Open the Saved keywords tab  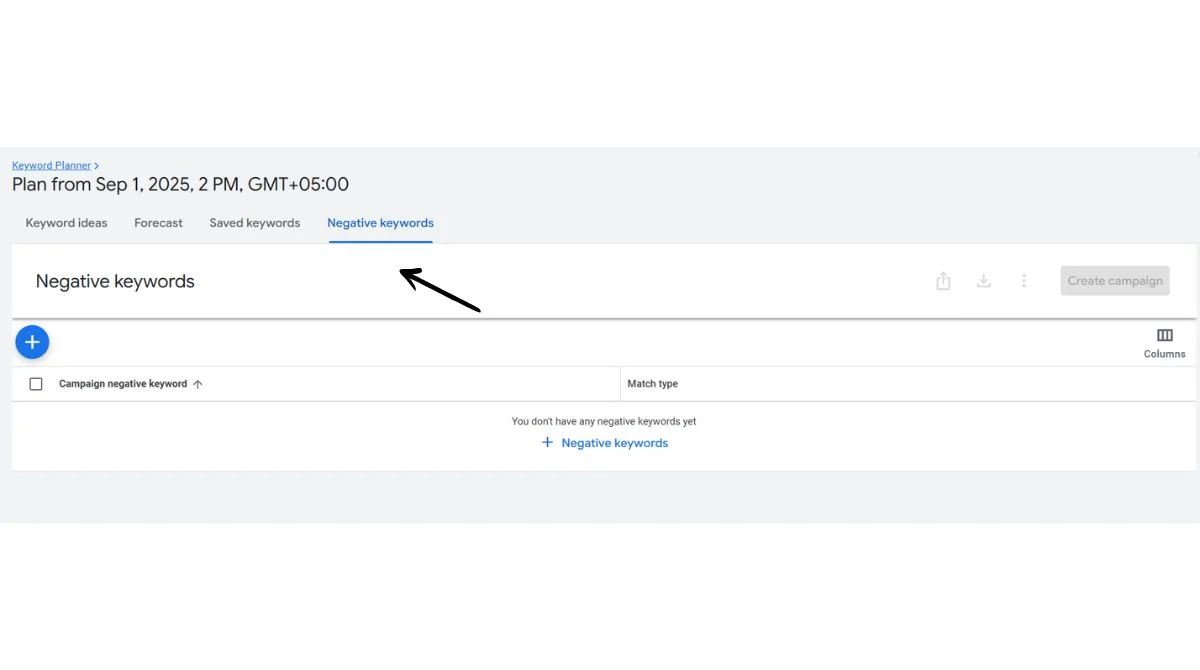pyautogui.click(x=255, y=223)
